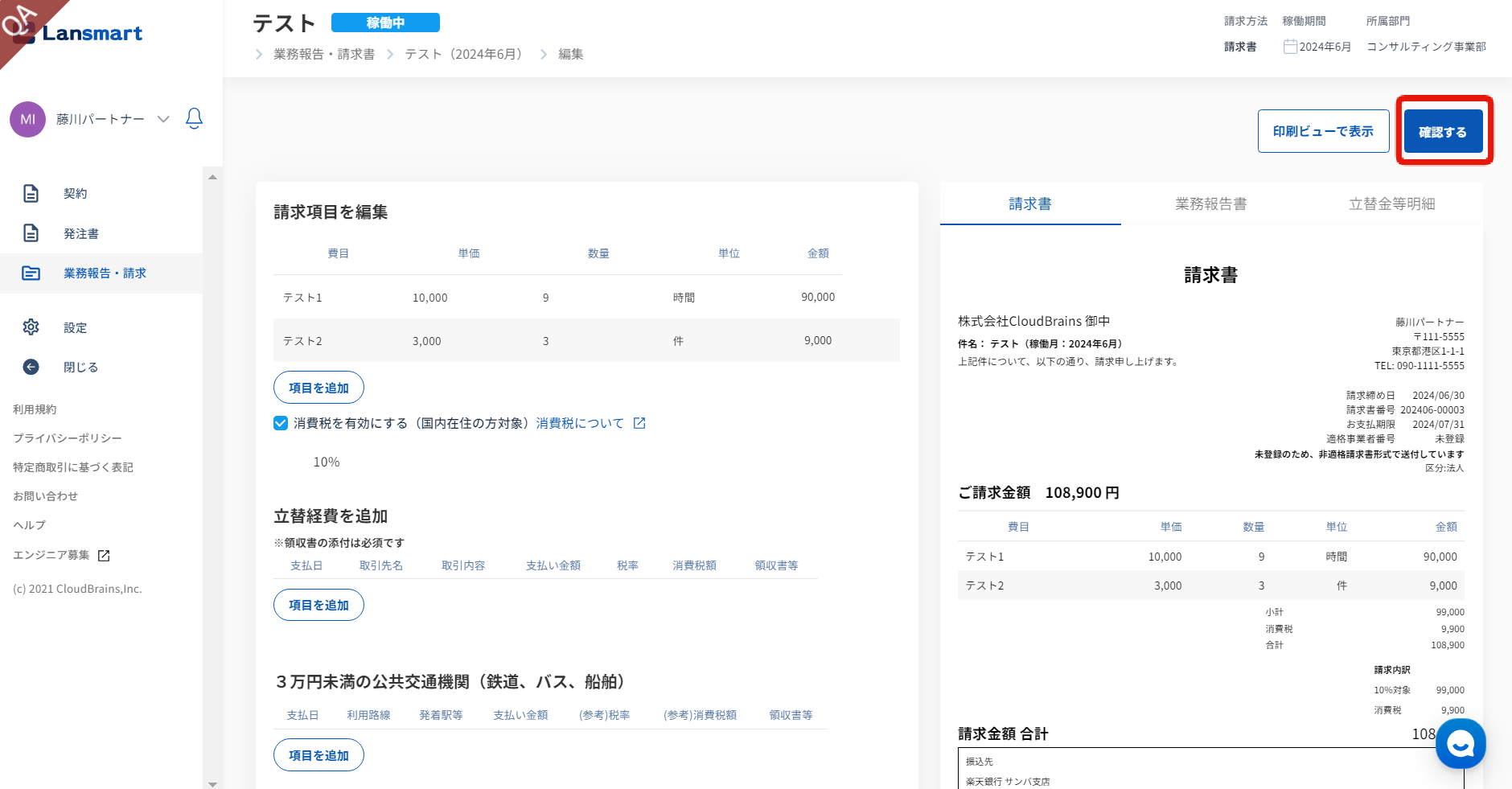The height and width of the screenshot is (789, 1512).
Task: Click the 契約 document icon in sidebar
Action: tap(31, 193)
